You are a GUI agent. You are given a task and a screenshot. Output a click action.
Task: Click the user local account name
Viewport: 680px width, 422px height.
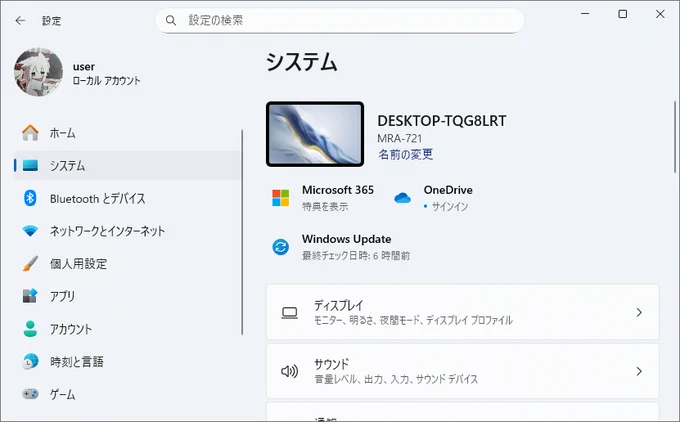pyautogui.click(x=84, y=67)
